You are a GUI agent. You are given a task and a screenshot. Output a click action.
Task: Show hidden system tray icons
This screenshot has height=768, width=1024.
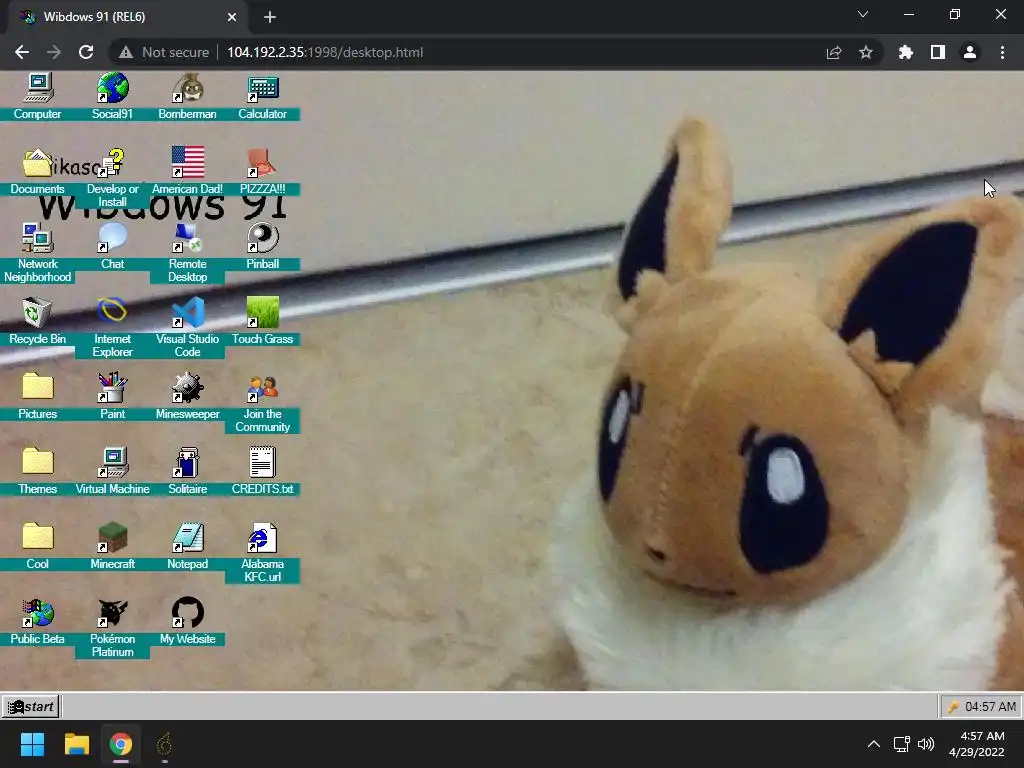click(874, 744)
